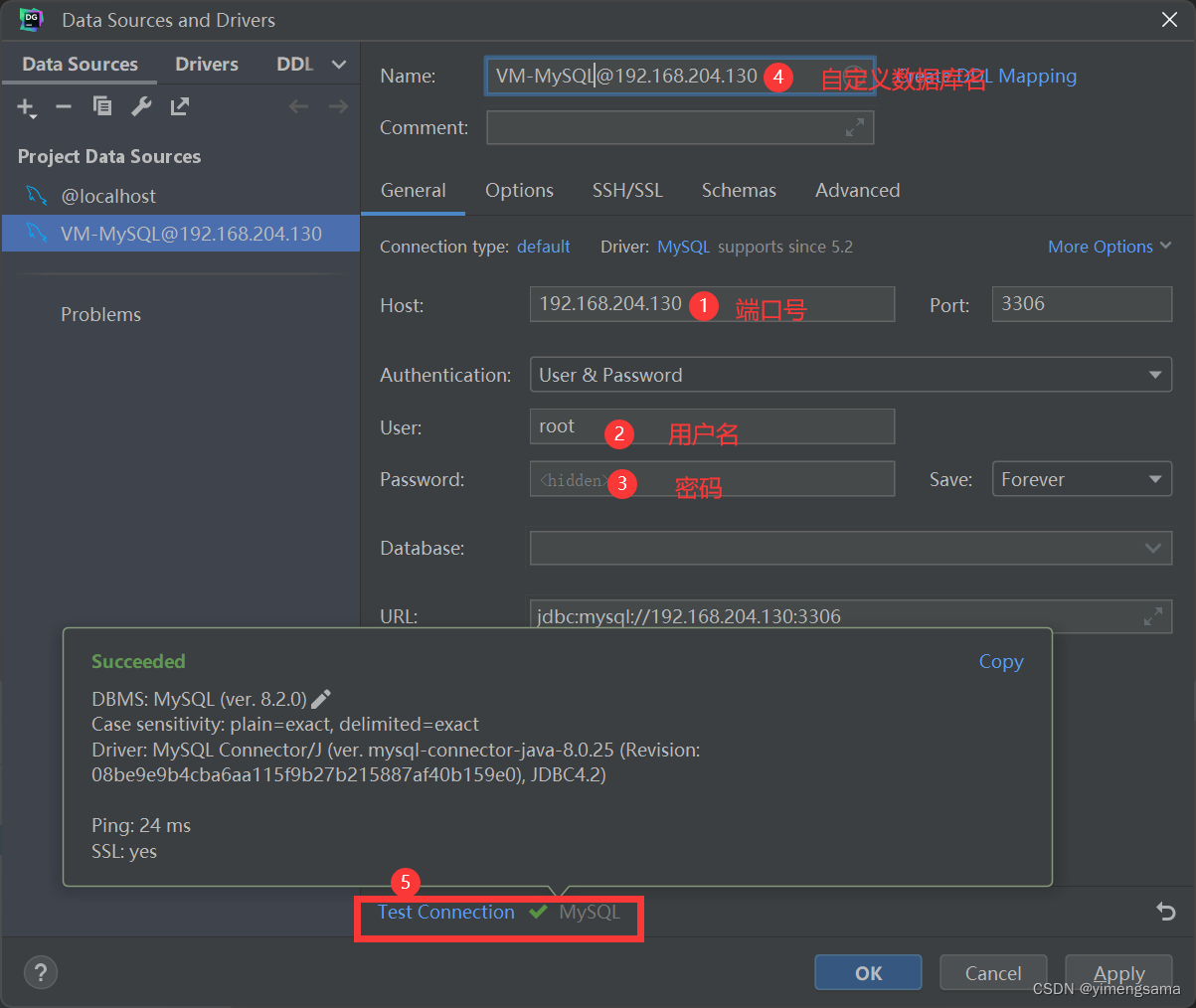1196x1008 pixels.
Task: Confirm with the OK button
Action: click(868, 973)
